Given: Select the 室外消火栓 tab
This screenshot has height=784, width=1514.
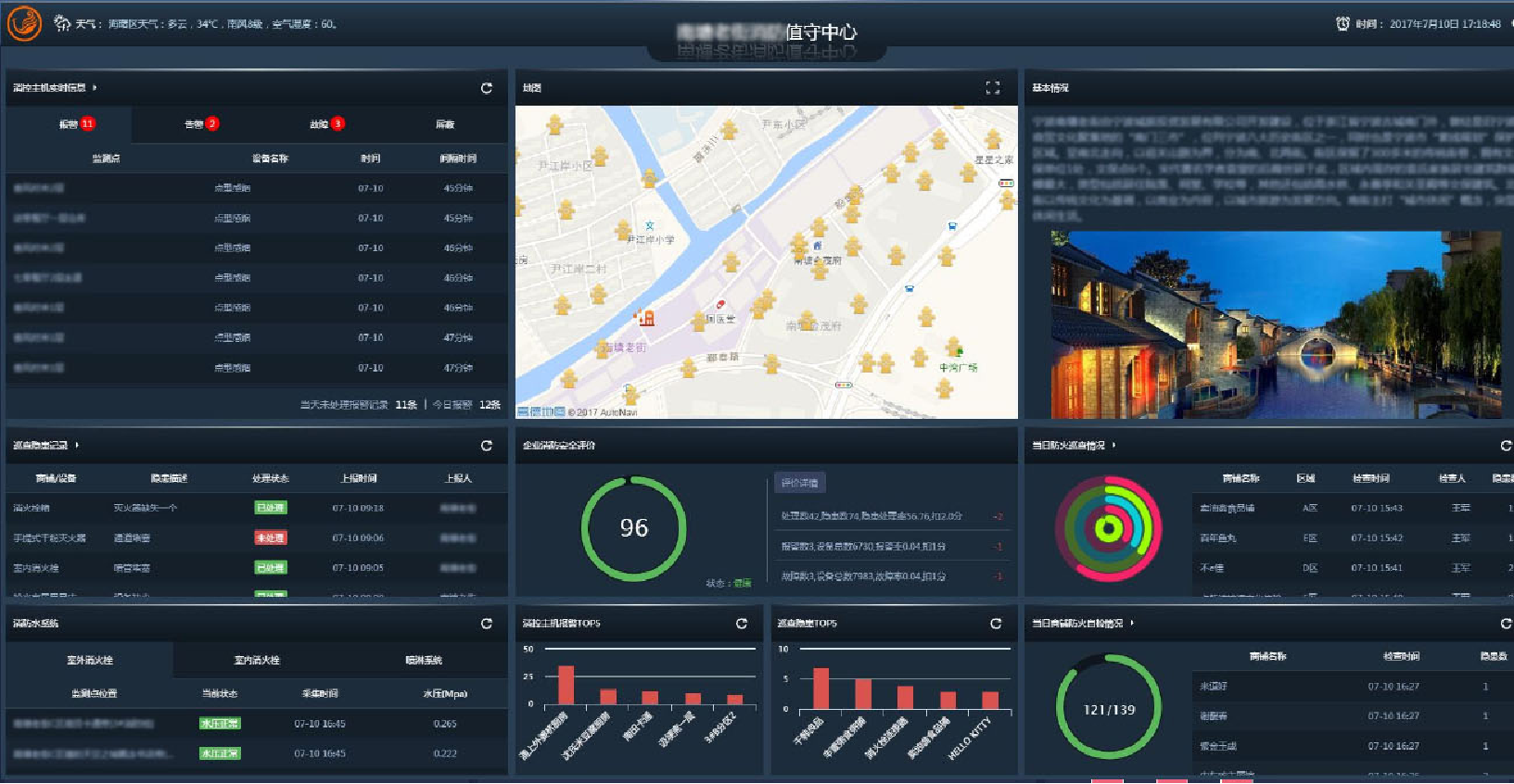Looking at the screenshot, I should [90, 660].
